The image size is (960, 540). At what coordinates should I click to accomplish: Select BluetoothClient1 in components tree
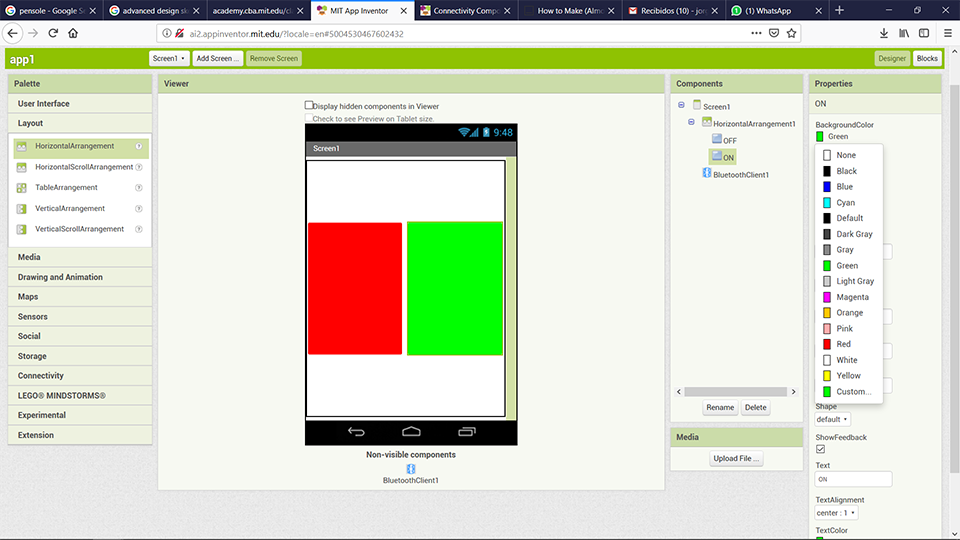click(x=736, y=174)
